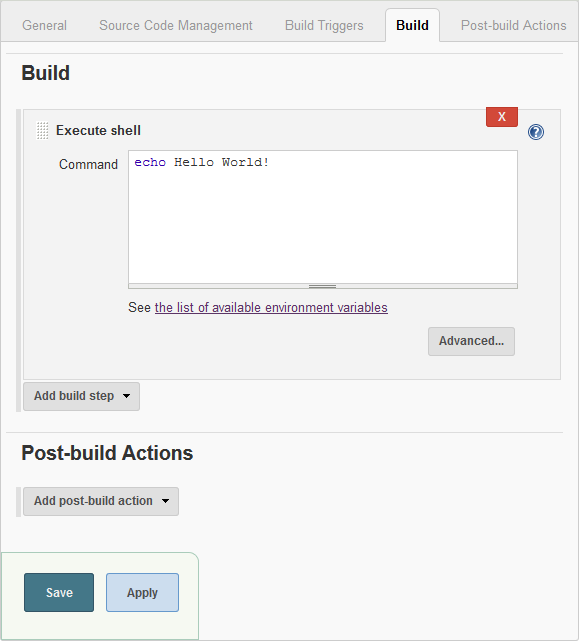Switch to the General tab
The height and width of the screenshot is (641, 579).
pyautogui.click(x=44, y=25)
